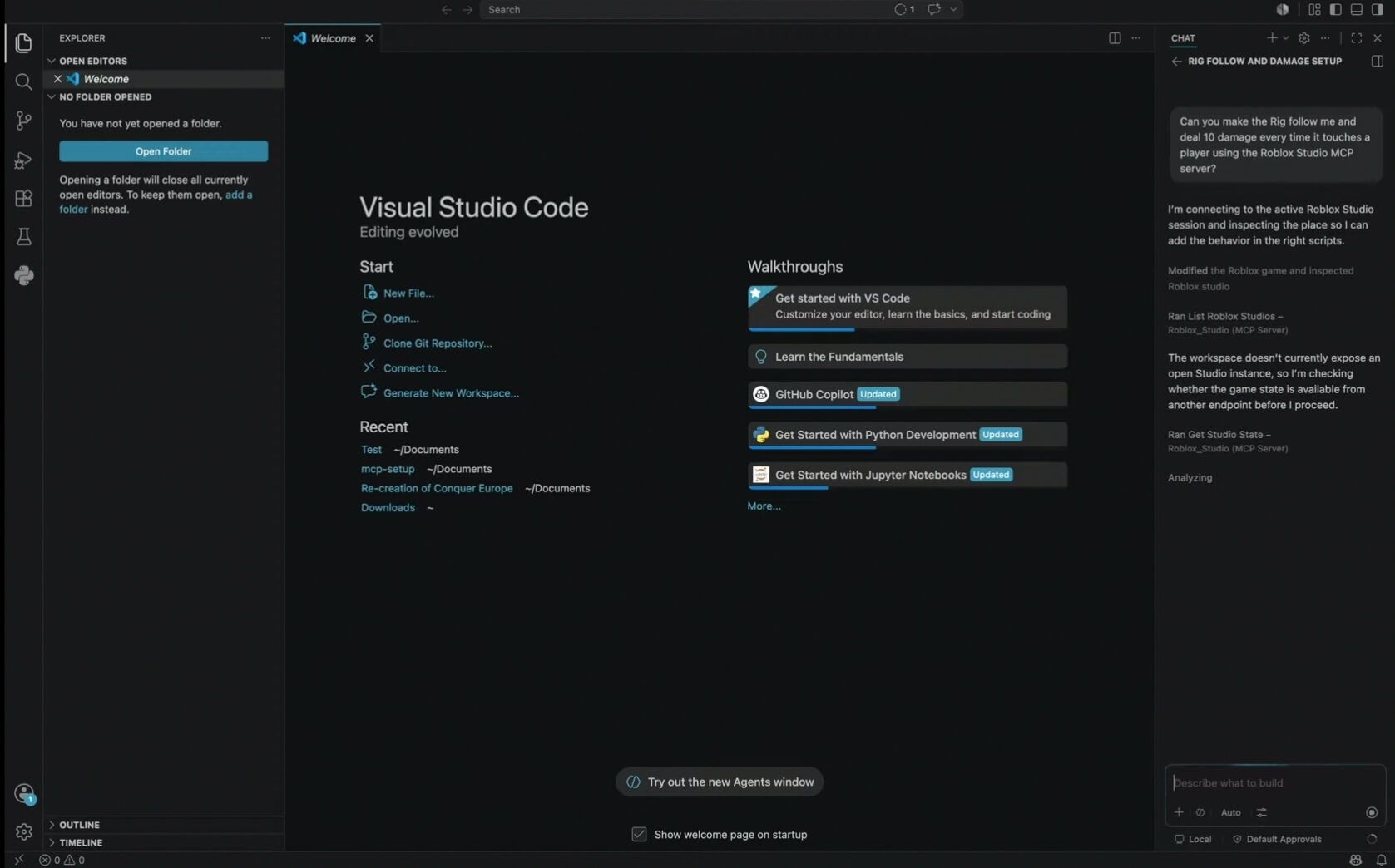Open the Python view in activity bar
Image resolution: width=1395 pixels, height=868 pixels.
23,275
